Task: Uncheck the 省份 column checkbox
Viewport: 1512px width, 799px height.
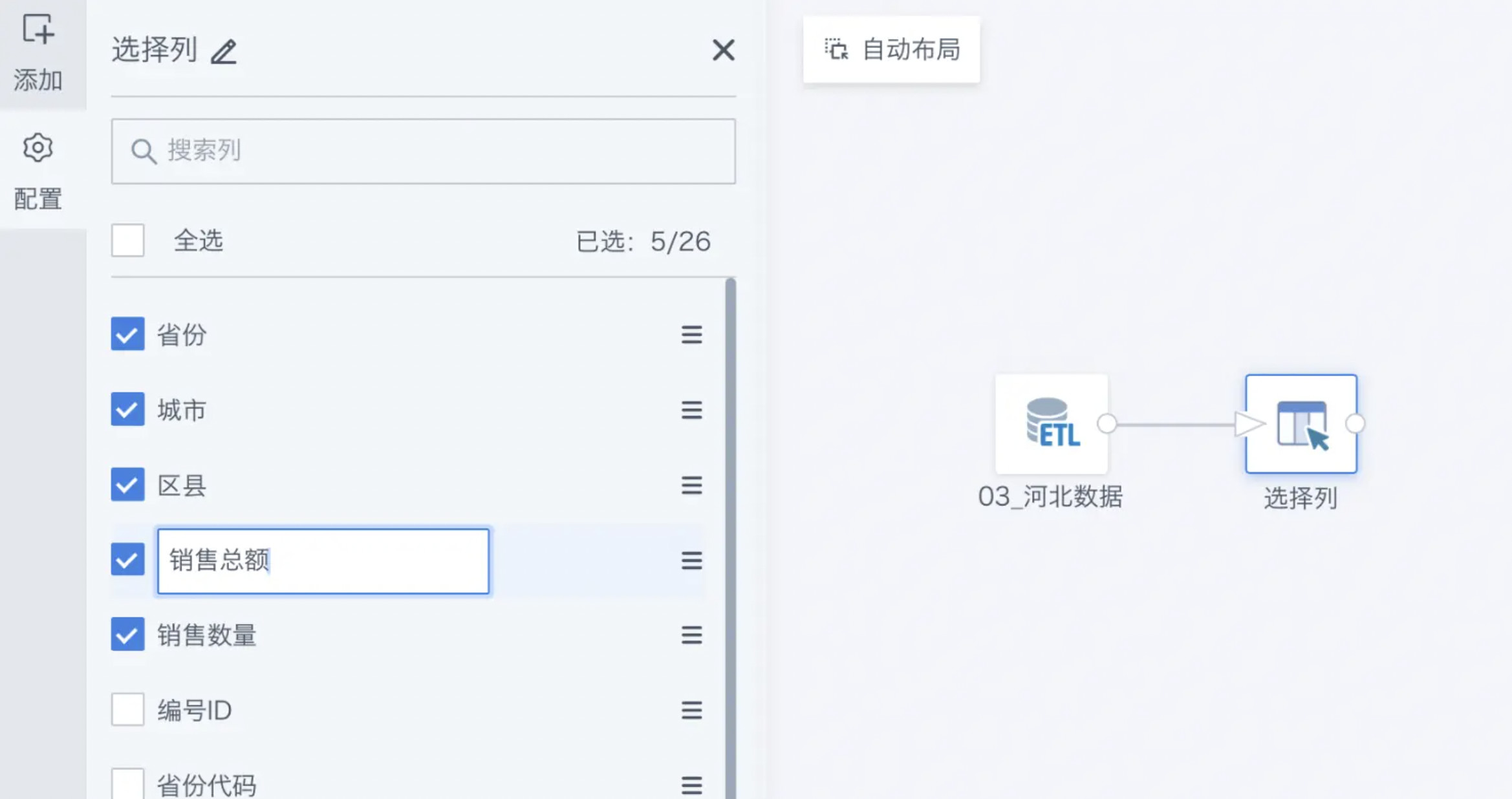Action: click(x=127, y=334)
